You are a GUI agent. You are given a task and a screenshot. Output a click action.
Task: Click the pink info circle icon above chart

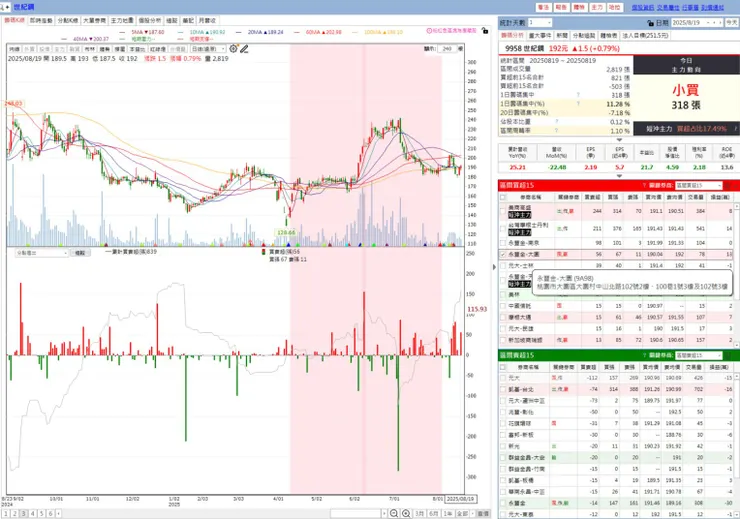429,31
